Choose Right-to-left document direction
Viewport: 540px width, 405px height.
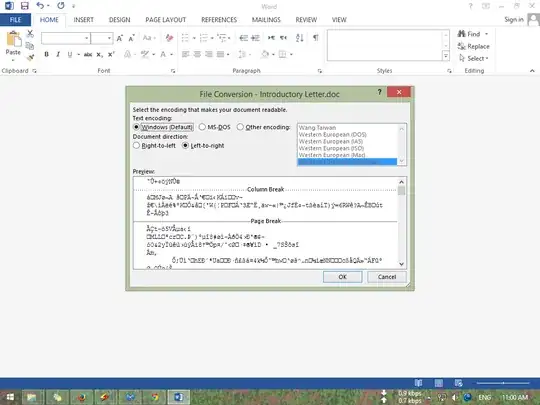tap(136, 145)
